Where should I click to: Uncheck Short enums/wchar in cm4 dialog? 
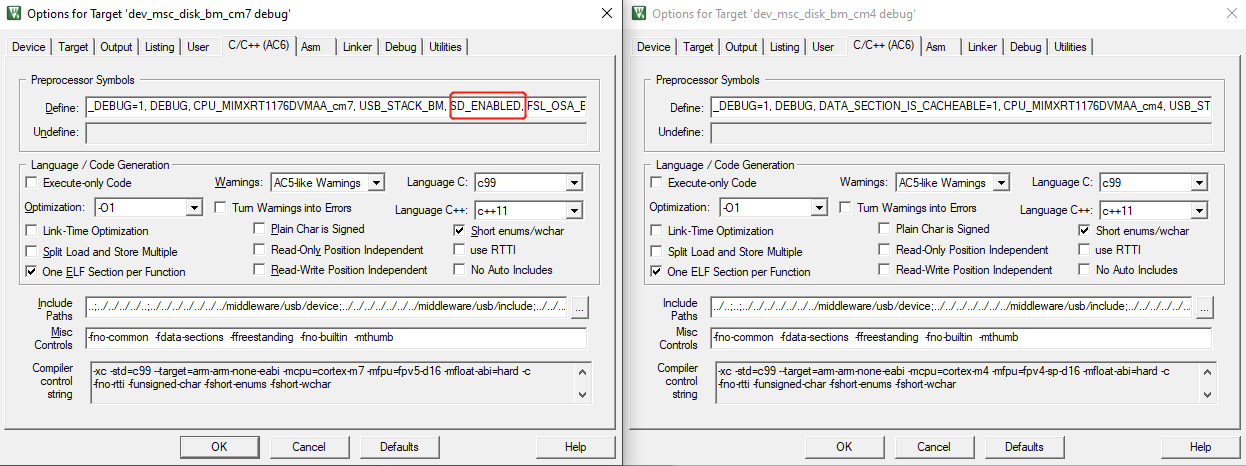tap(1086, 230)
